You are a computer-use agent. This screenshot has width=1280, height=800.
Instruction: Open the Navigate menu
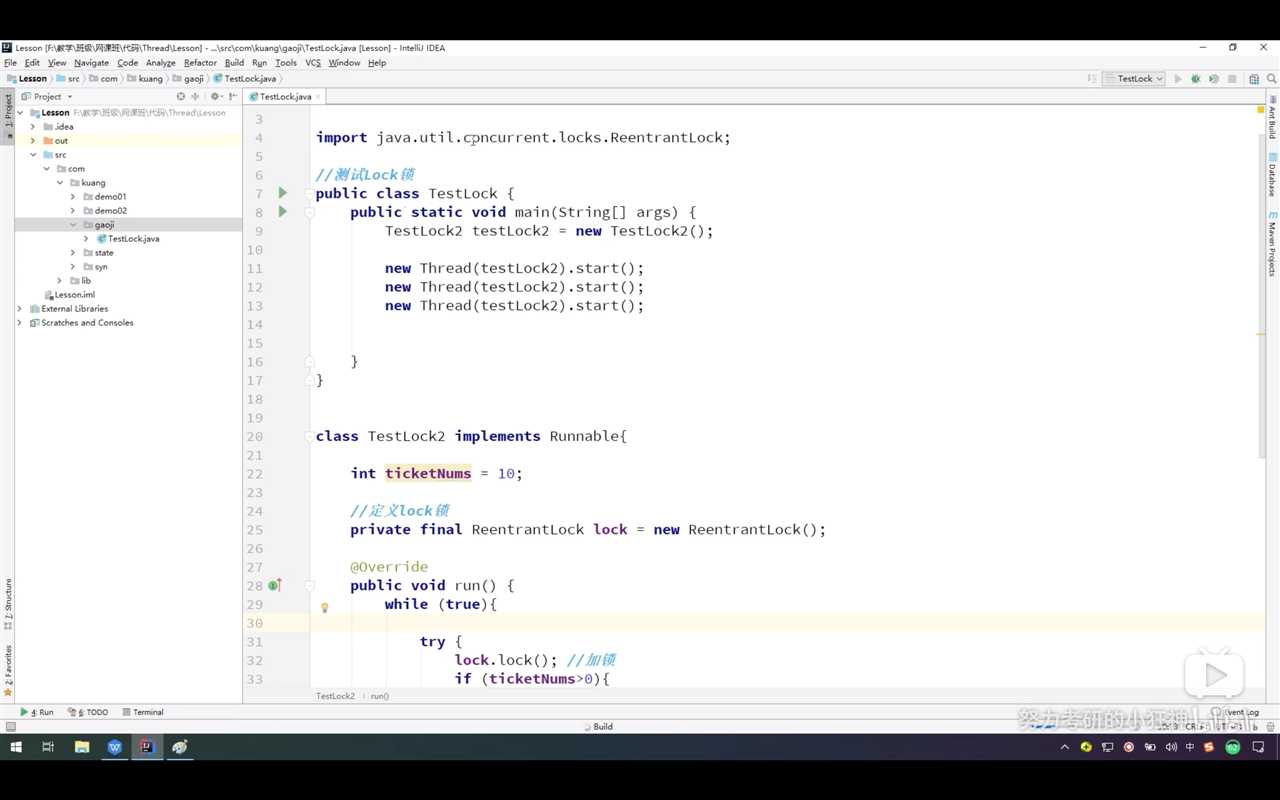click(x=91, y=63)
